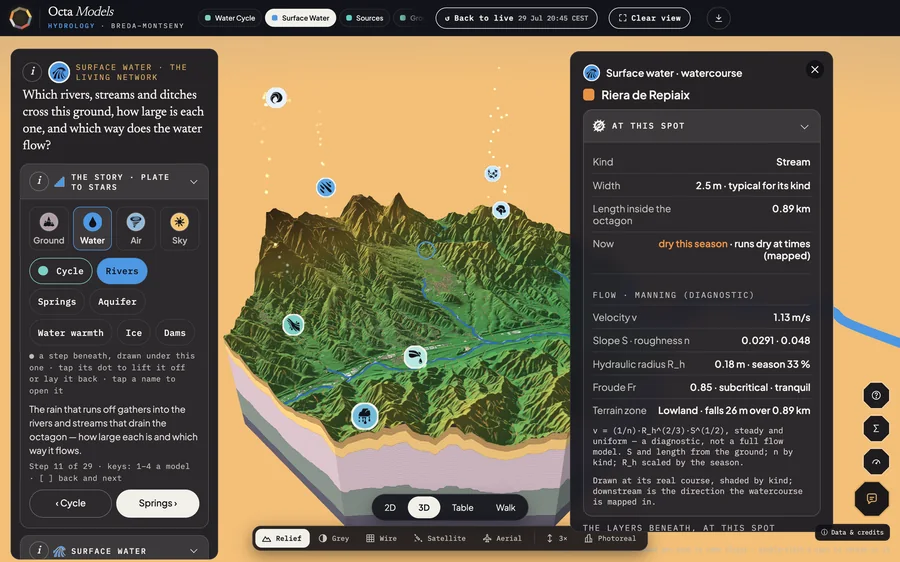Viewport: 900px width, 562px height.
Task: Switch to the Sources tab
Action: [x=364, y=18]
